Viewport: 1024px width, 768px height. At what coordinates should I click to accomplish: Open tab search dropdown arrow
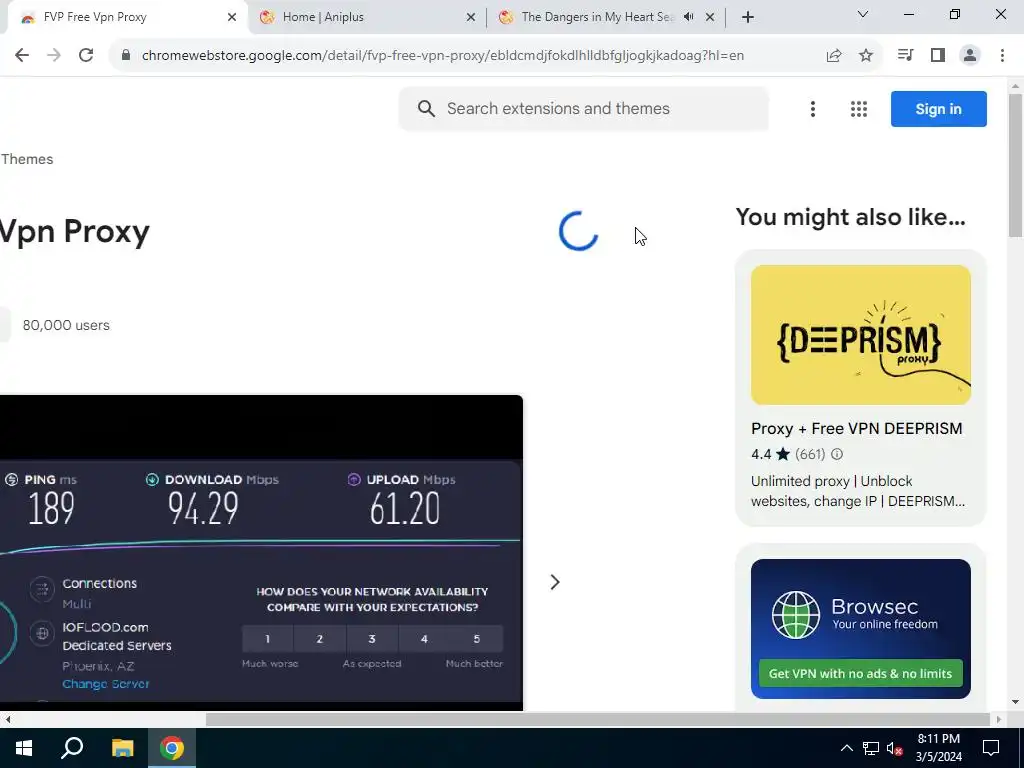[x=863, y=14]
